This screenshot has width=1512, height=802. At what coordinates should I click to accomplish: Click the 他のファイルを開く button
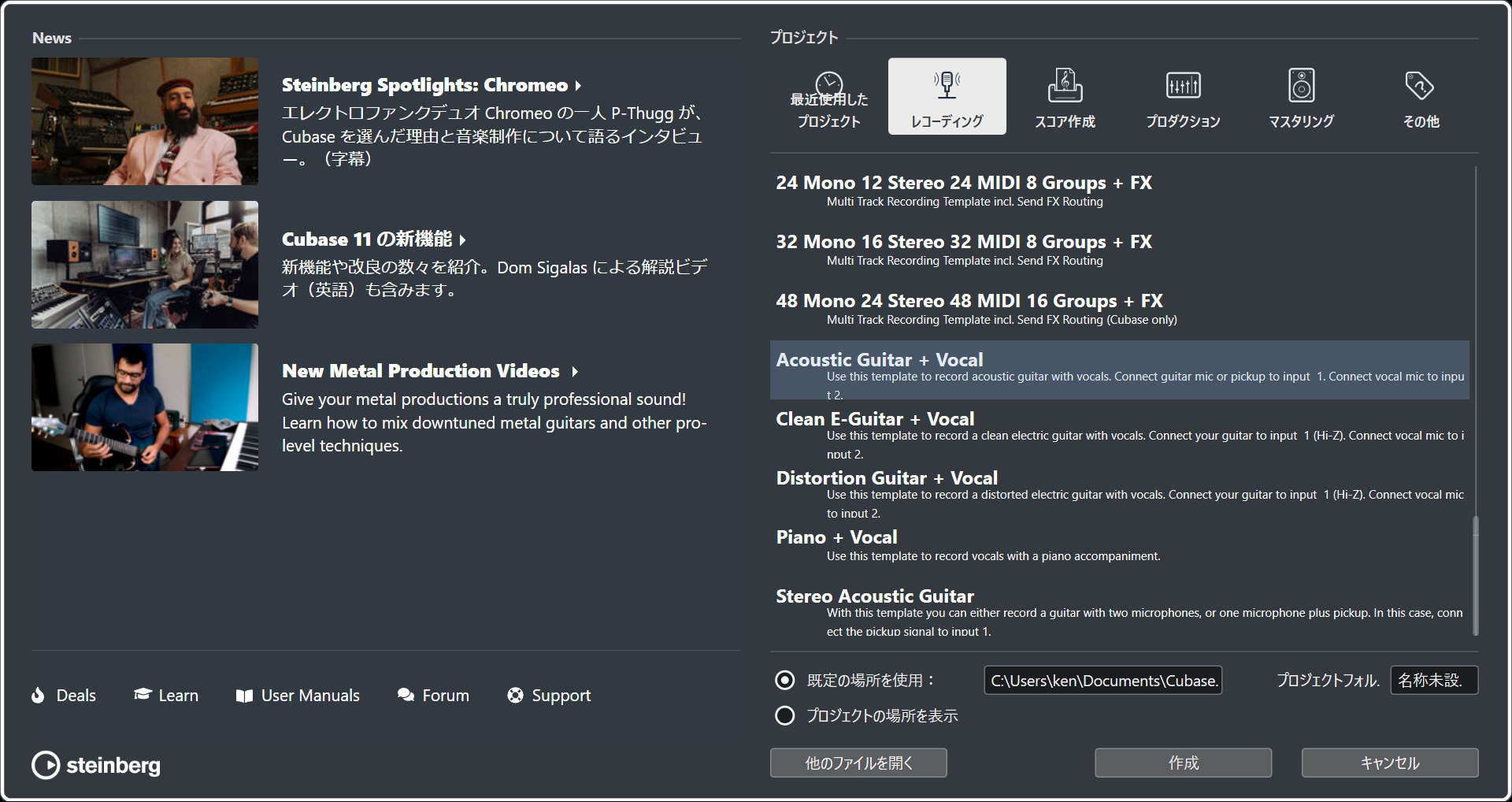click(858, 763)
